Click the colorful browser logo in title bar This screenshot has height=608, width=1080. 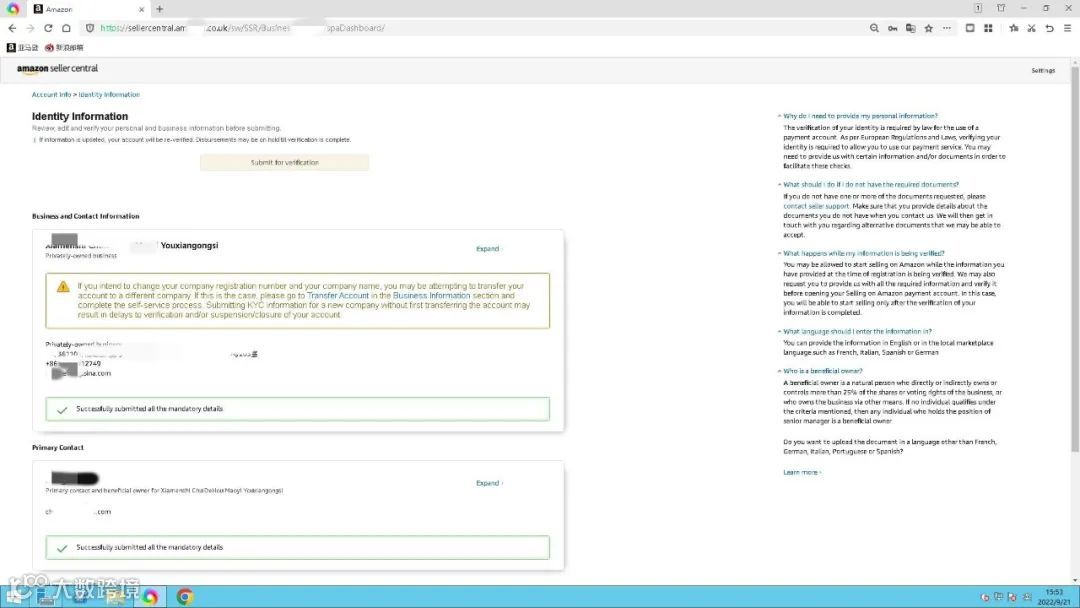pyautogui.click(x=13, y=9)
